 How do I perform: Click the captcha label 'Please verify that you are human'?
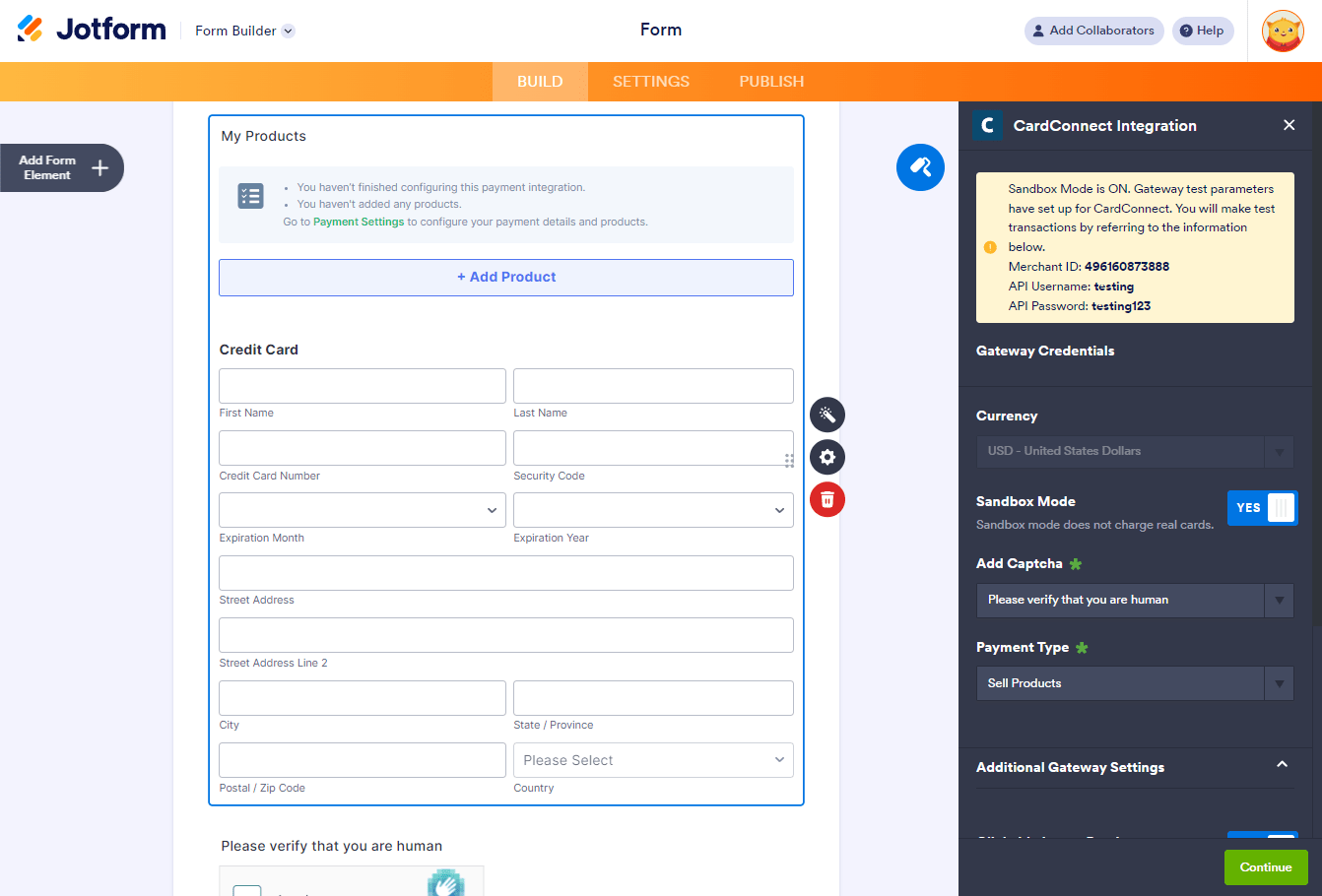pos(332,846)
